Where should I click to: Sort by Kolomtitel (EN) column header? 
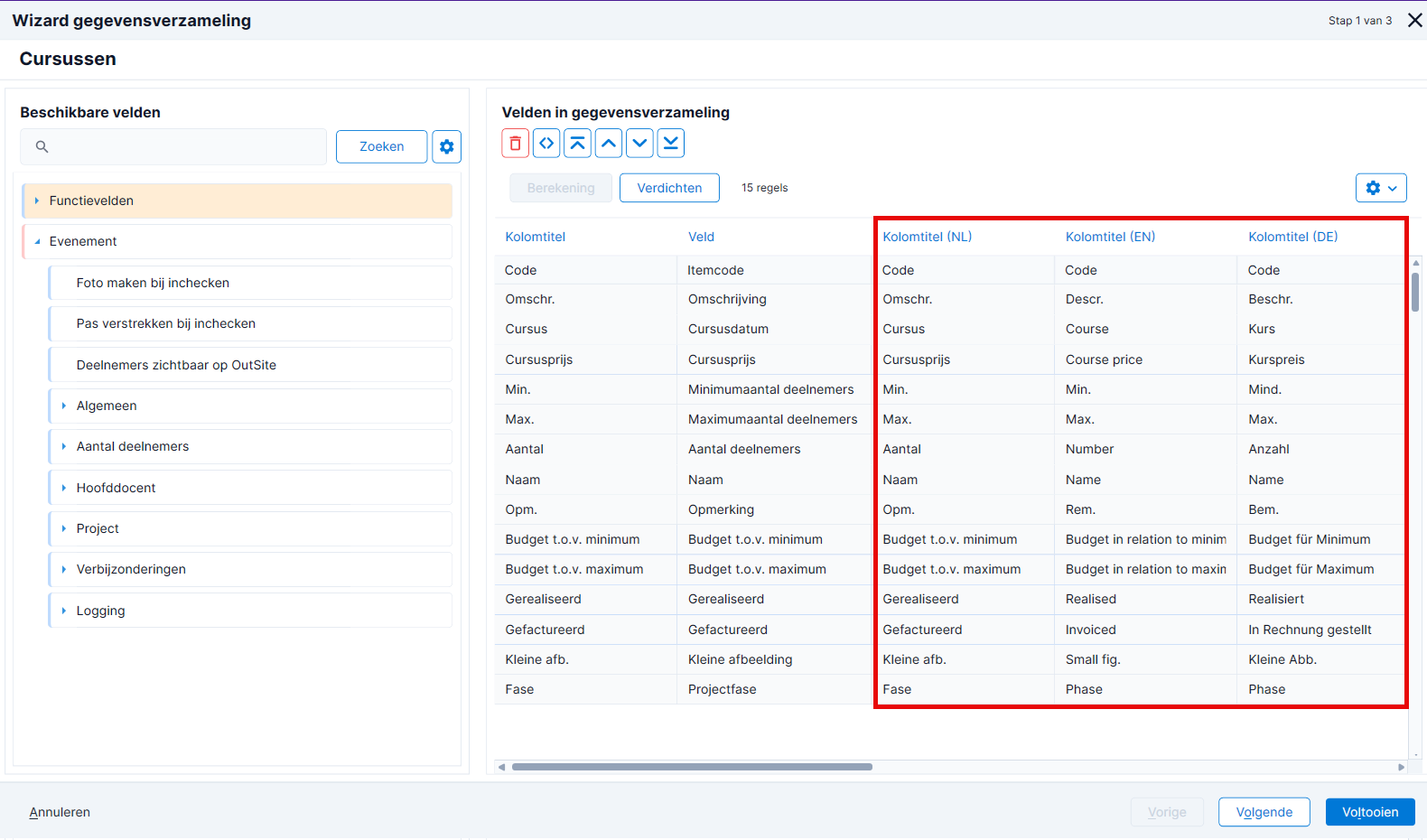pyautogui.click(x=1110, y=237)
